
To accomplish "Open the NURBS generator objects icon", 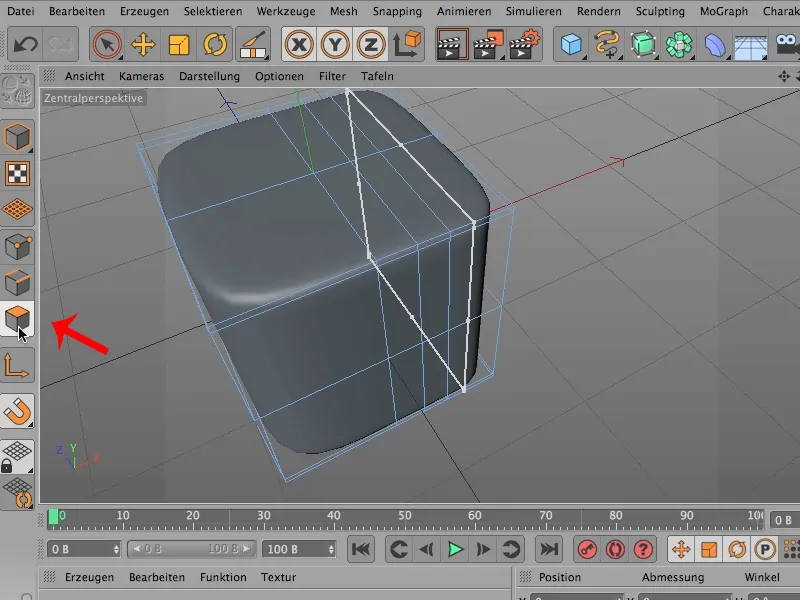I will point(643,44).
